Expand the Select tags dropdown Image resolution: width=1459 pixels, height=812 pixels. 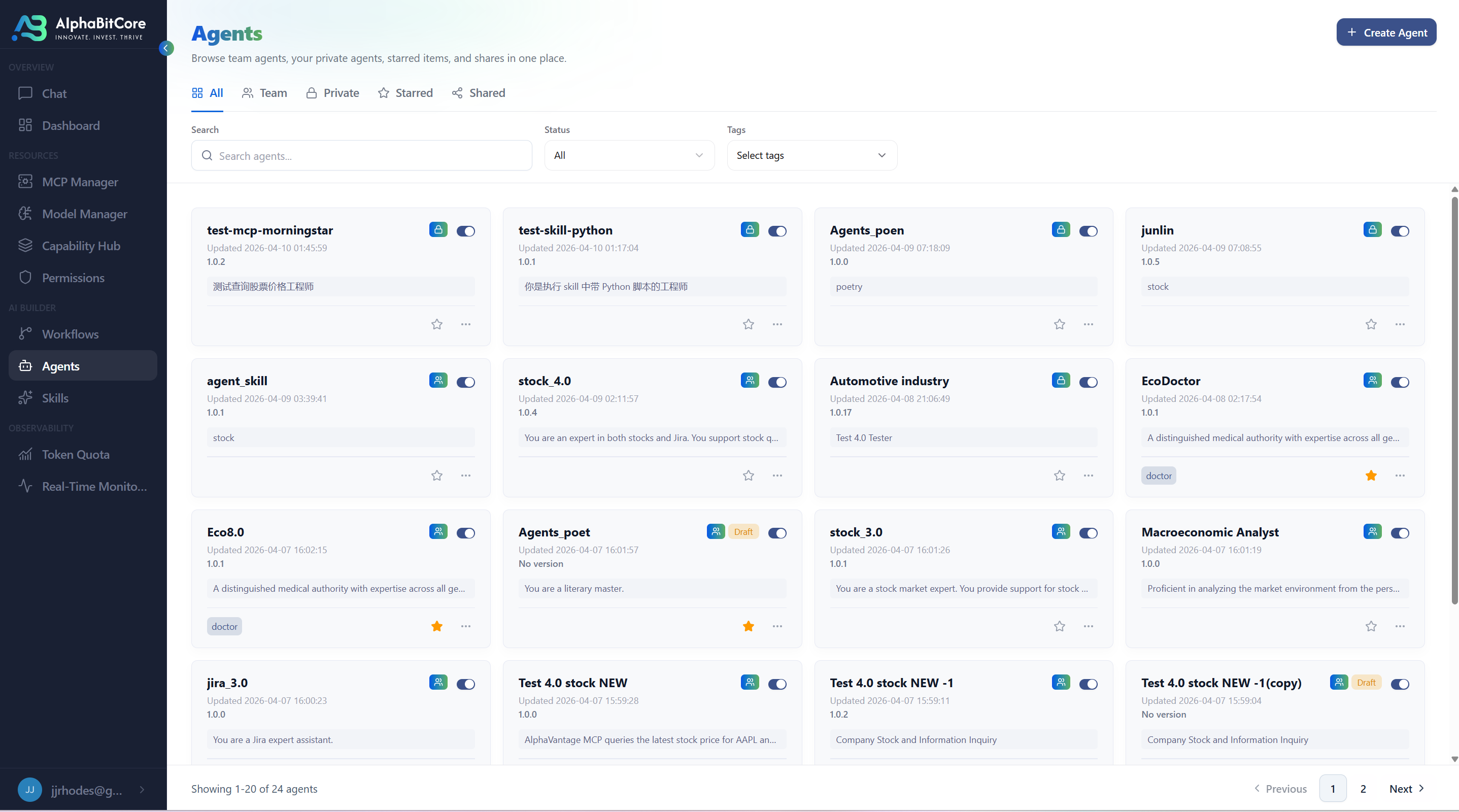click(811, 155)
